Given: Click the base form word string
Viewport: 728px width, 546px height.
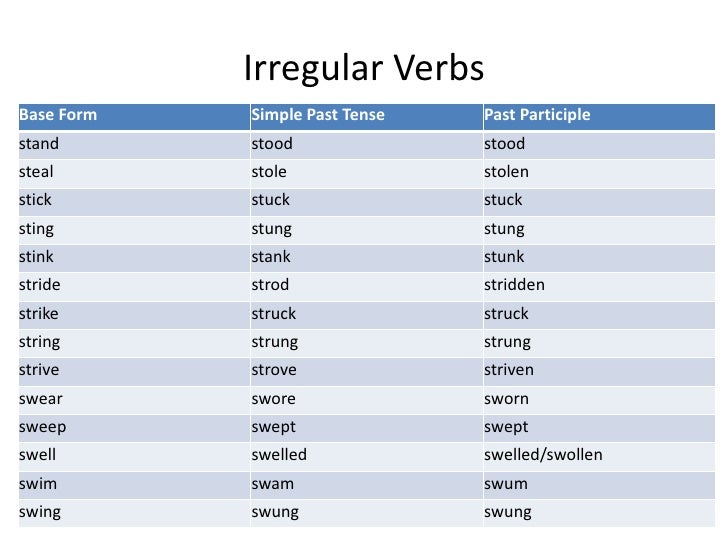Looking at the screenshot, I should [39, 342].
